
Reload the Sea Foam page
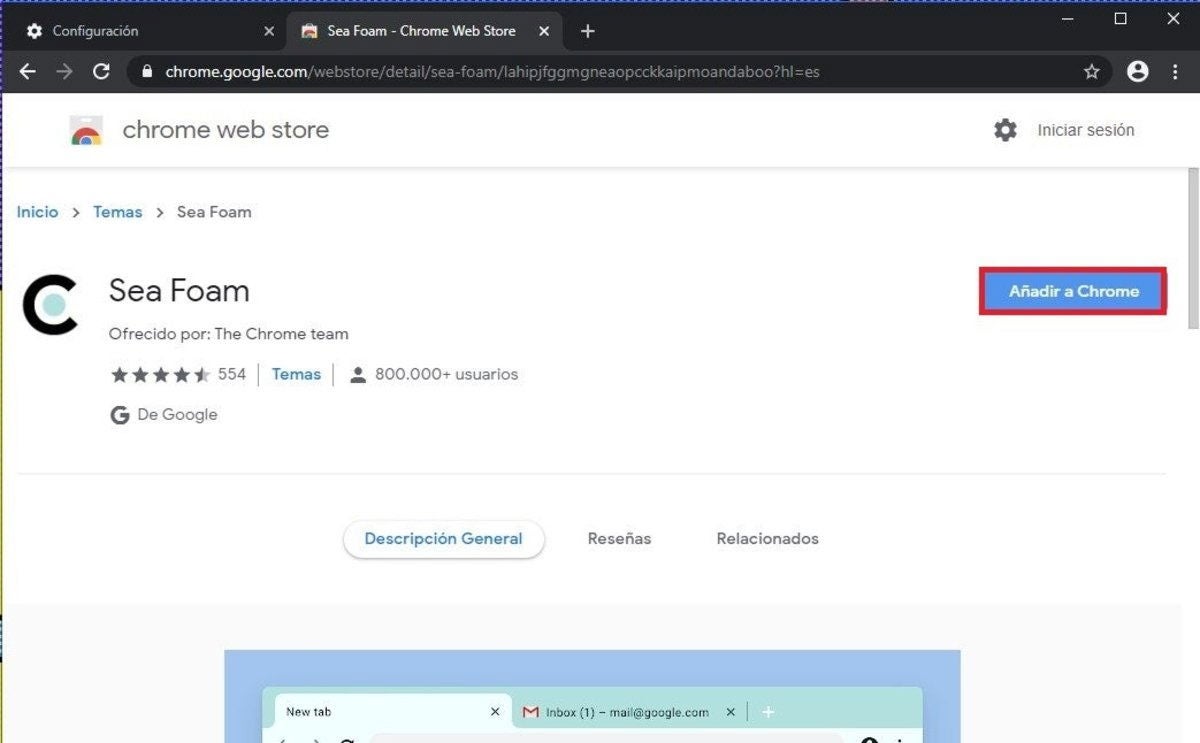point(101,71)
